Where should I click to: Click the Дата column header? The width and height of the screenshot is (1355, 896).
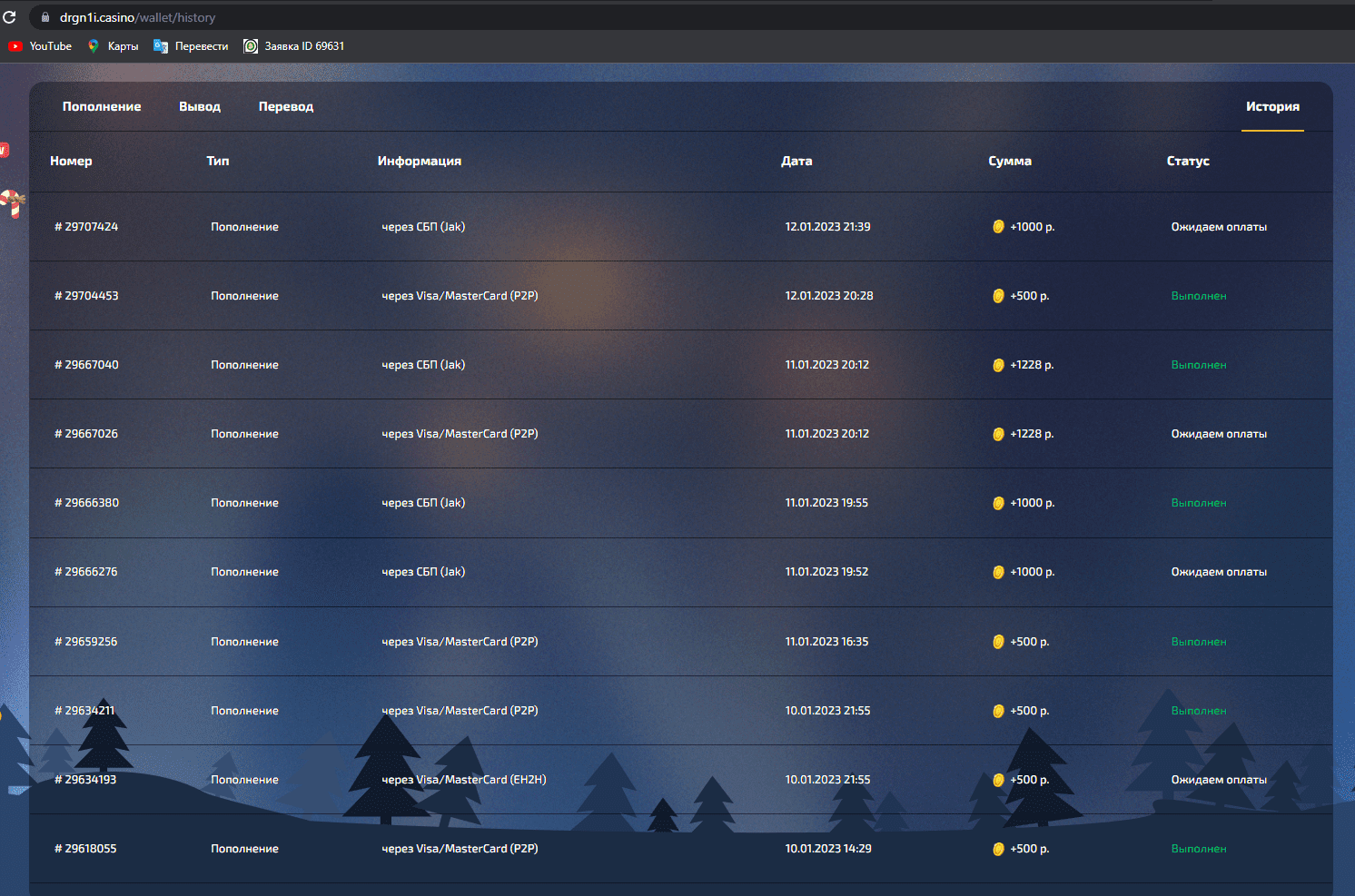pos(796,161)
